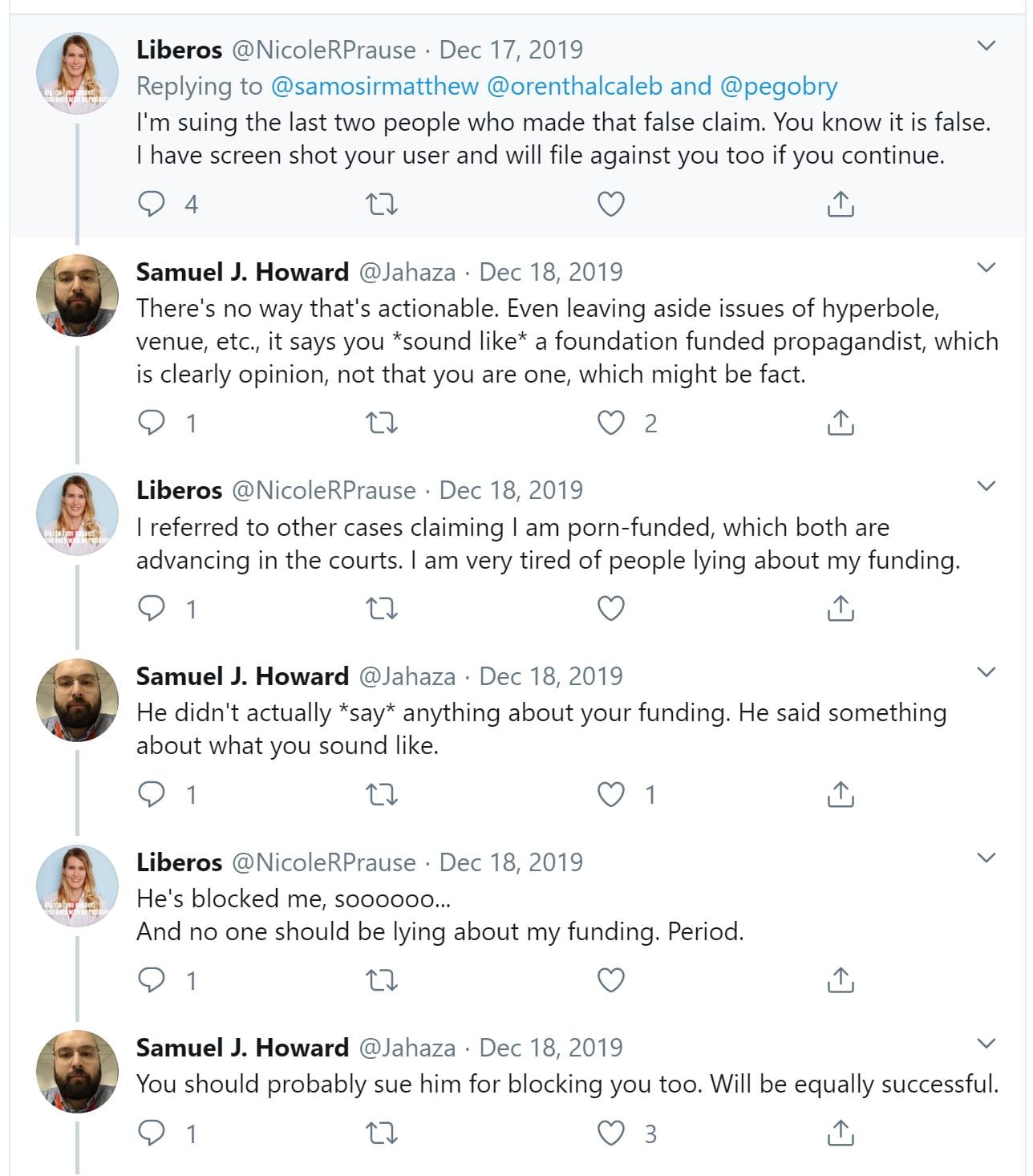Click the @orenthalcaleb mention
The height and width of the screenshot is (1176, 1033).
point(574,86)
